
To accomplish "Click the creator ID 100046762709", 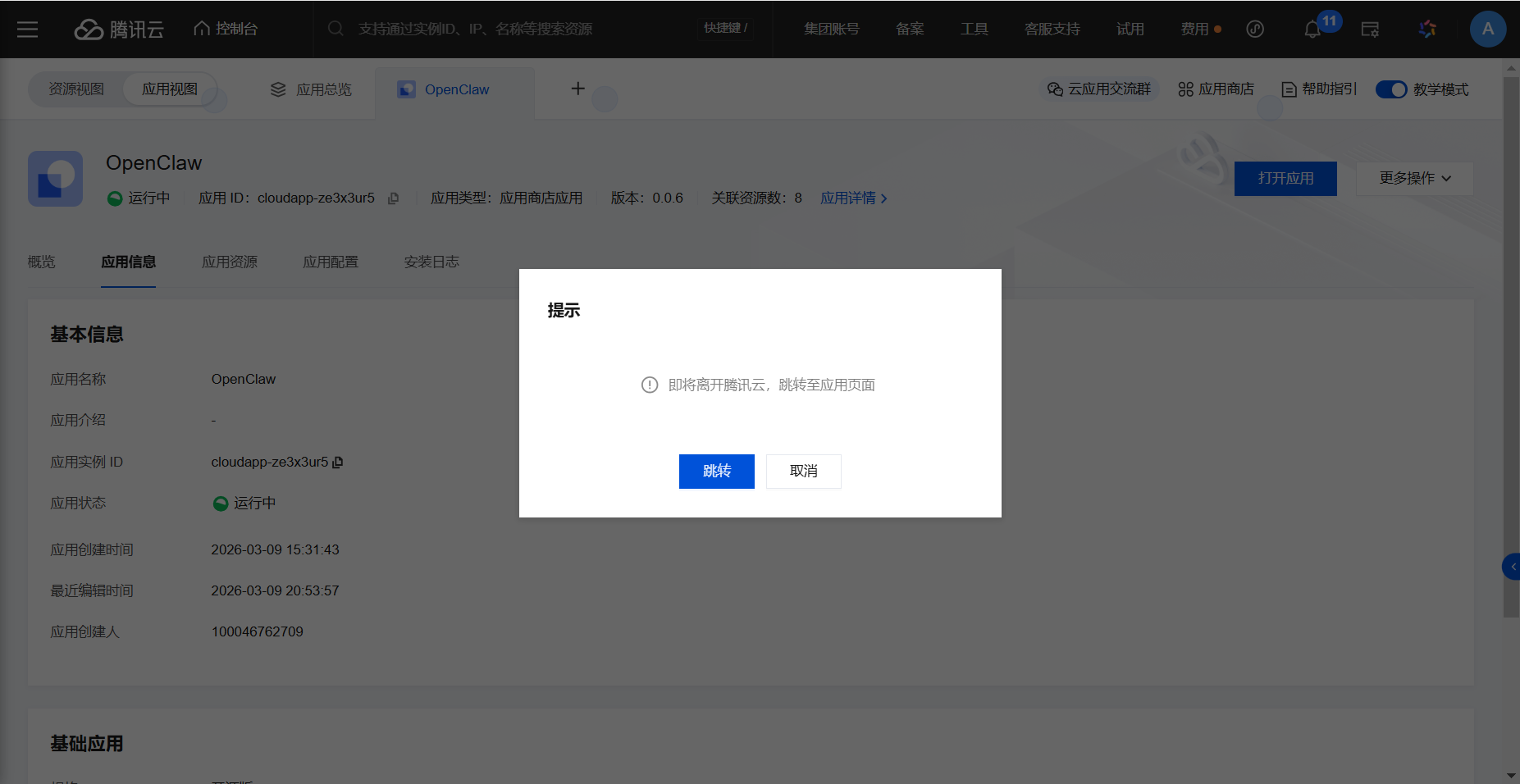I will point(258,632).
